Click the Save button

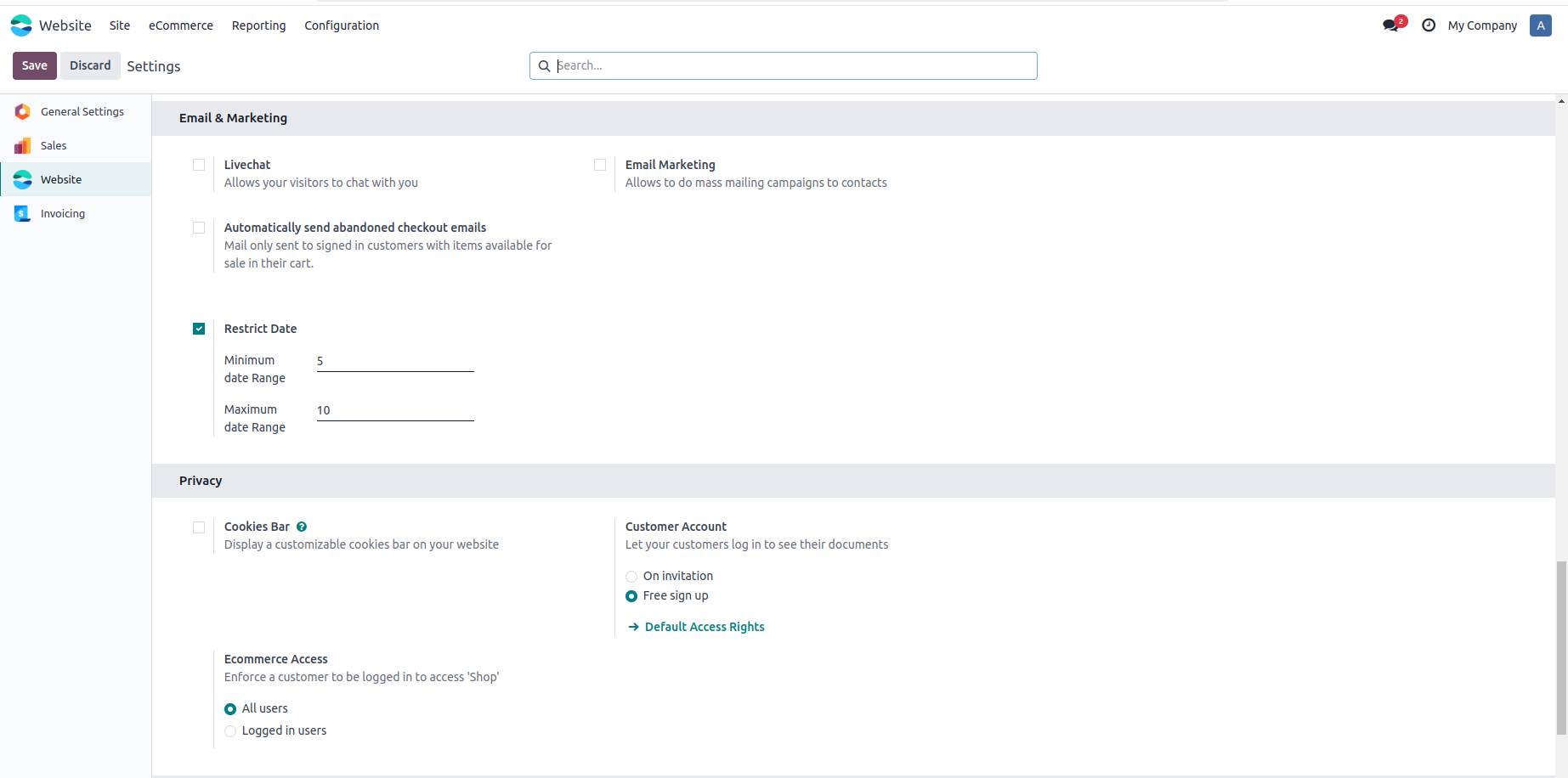click(35, 65)
